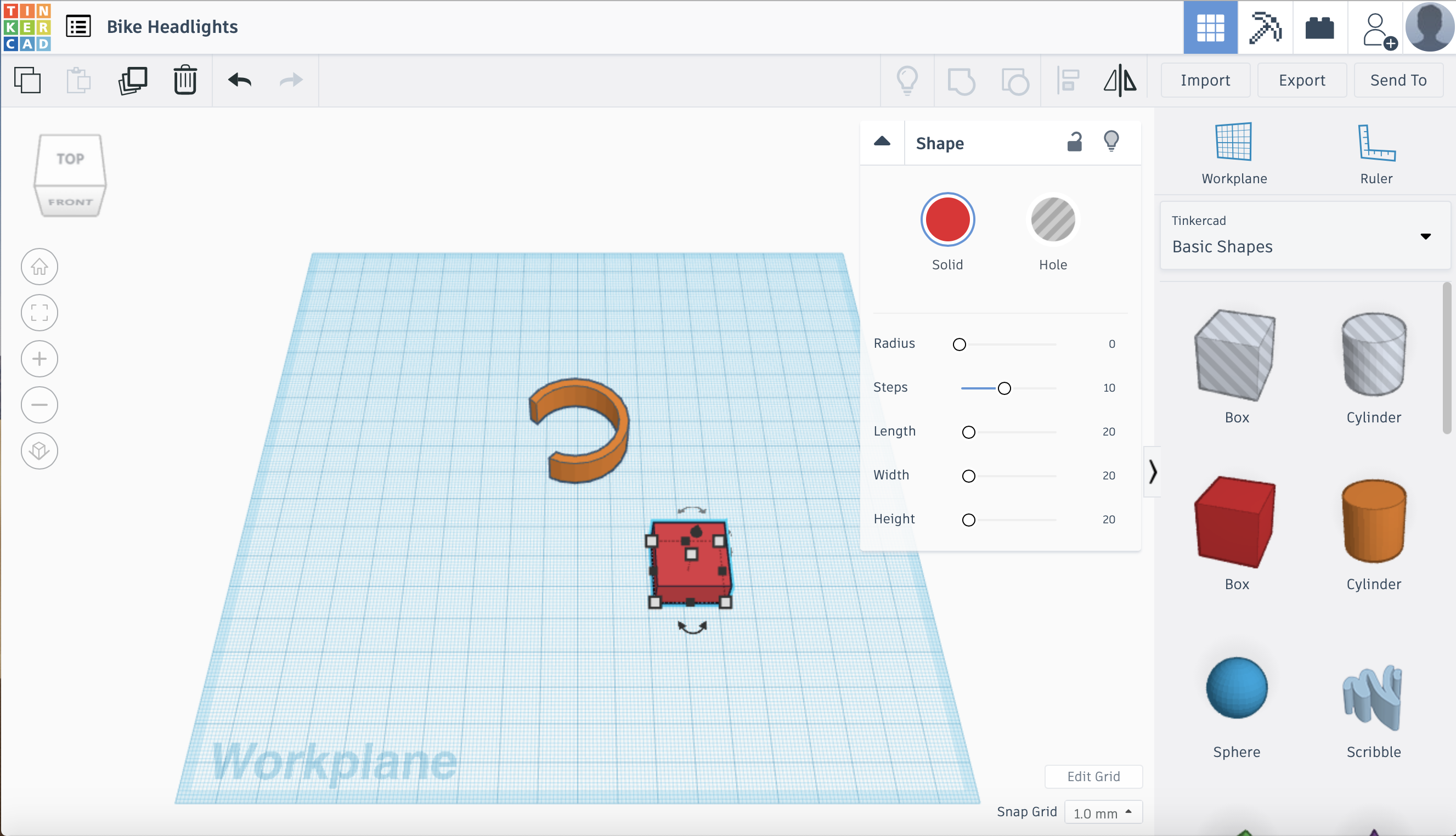Click the Undo arrow
The height and width of the screenshot is (836, 1456).
[x=239, y=80]
